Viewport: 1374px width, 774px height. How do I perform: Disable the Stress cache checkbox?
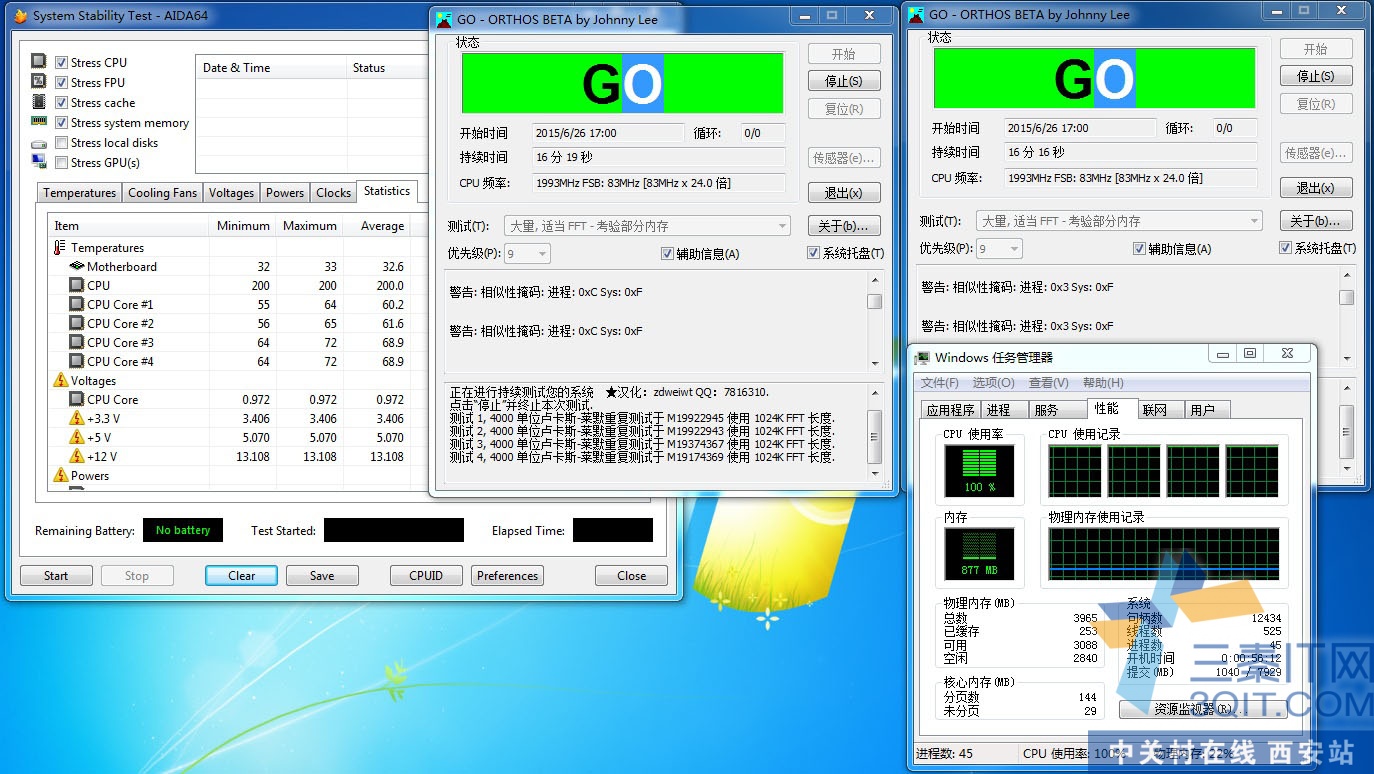click(x=62, y=102)
